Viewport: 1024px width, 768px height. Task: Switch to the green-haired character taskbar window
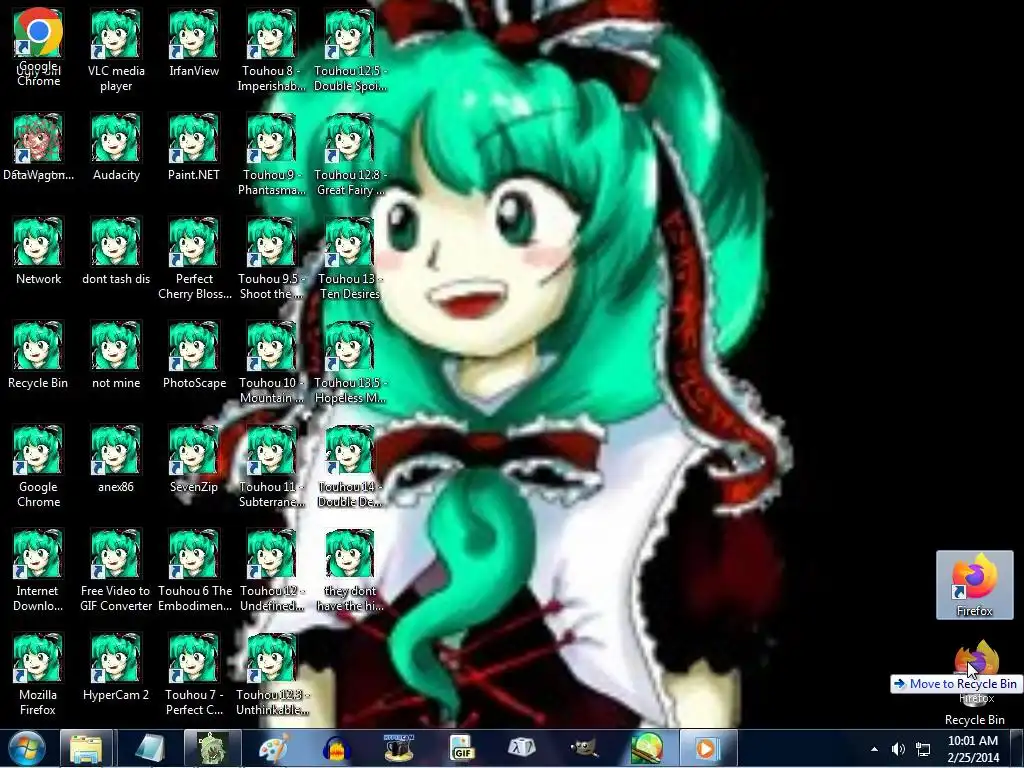212,748
